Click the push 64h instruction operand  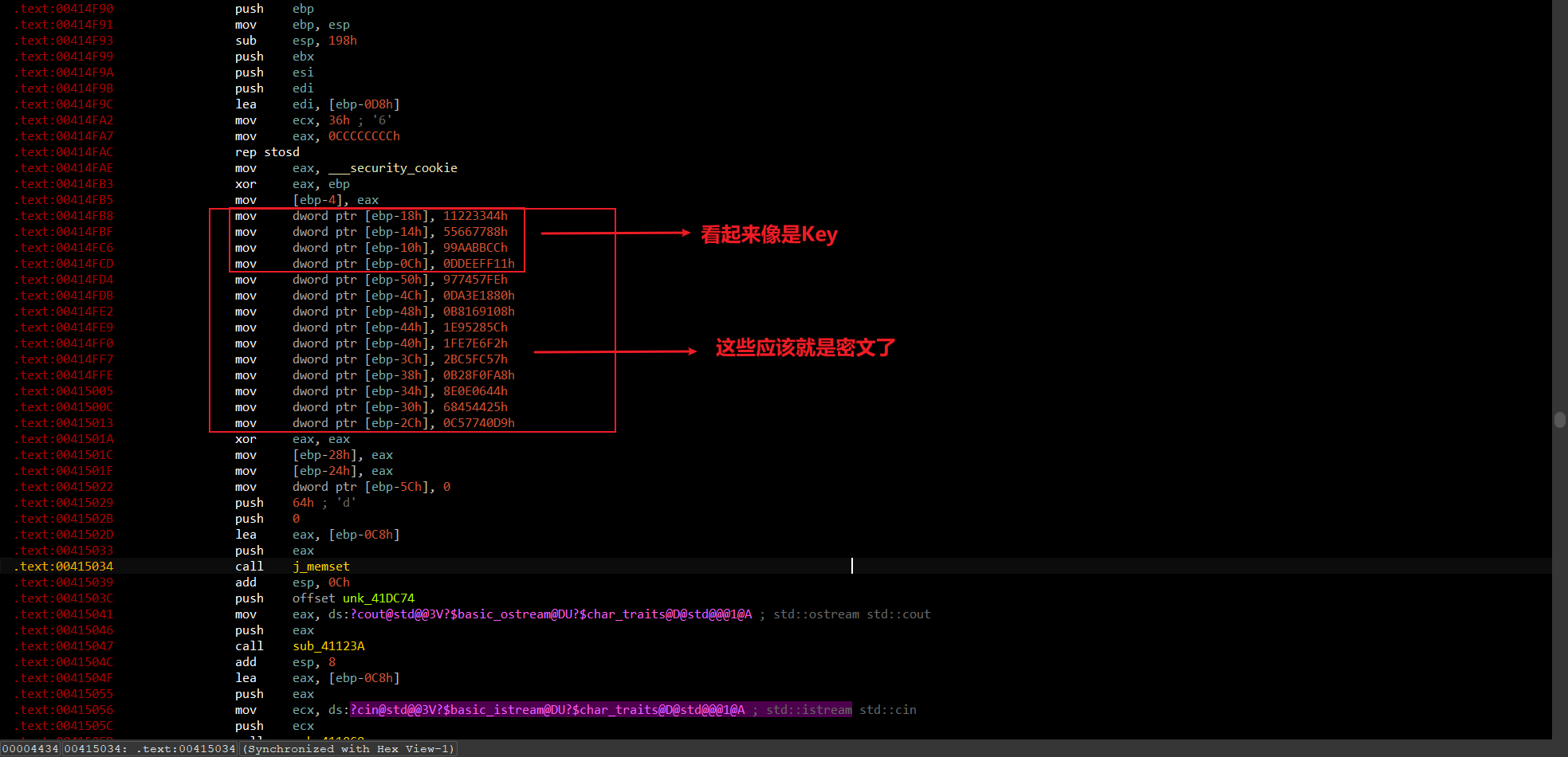point(303,503)
